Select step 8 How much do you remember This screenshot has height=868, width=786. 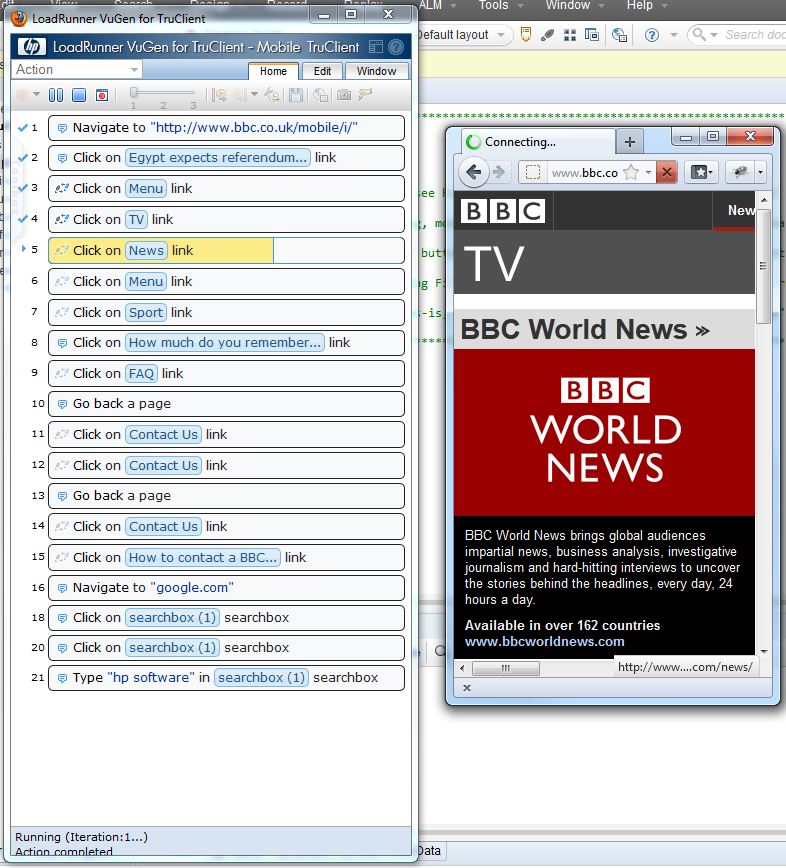point(226,343)
